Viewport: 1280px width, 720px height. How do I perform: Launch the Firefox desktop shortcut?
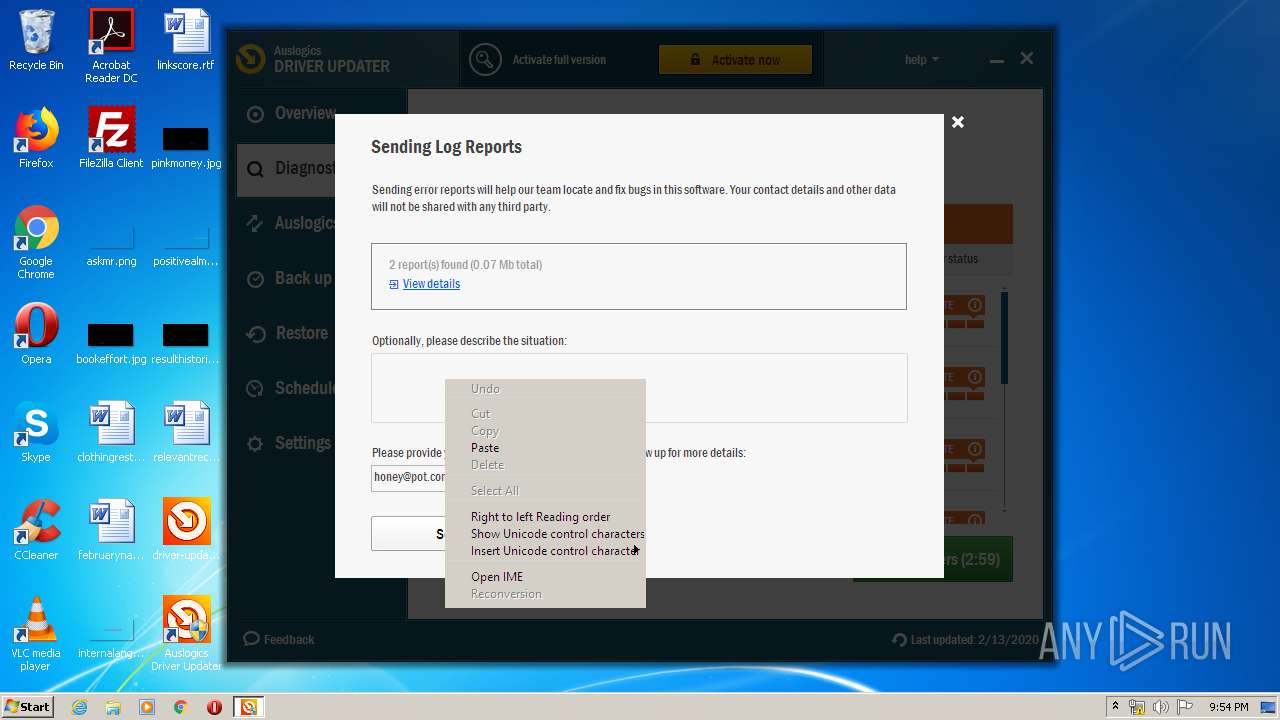(x=36, y=138)
